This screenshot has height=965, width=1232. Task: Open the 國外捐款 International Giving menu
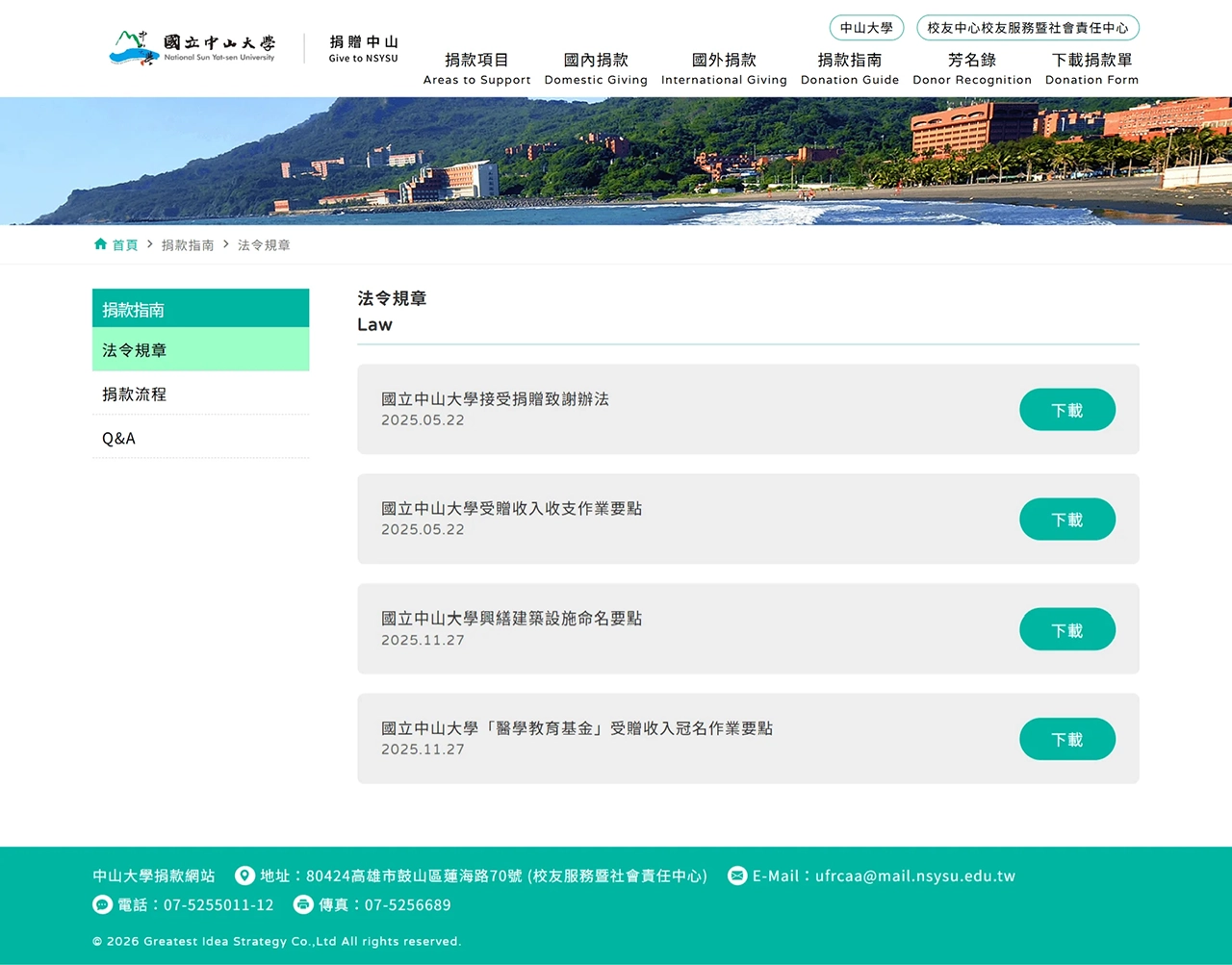pyautogui.click(x=724, y=68)
